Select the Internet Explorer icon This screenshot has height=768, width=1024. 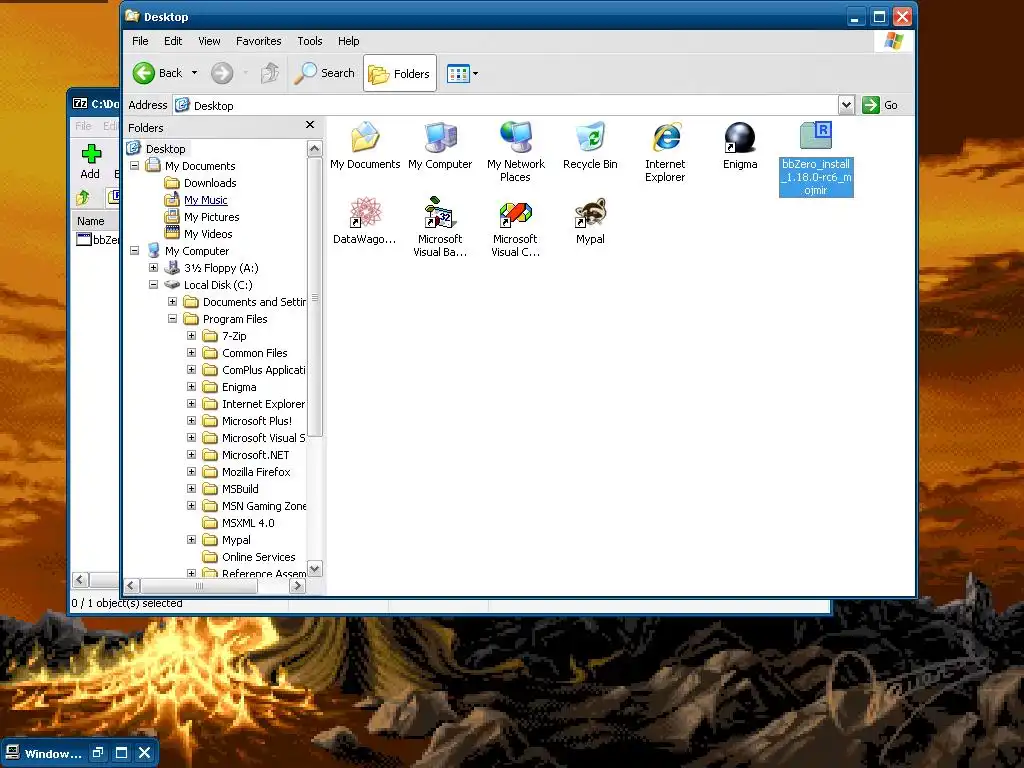(x=665, y=152)
